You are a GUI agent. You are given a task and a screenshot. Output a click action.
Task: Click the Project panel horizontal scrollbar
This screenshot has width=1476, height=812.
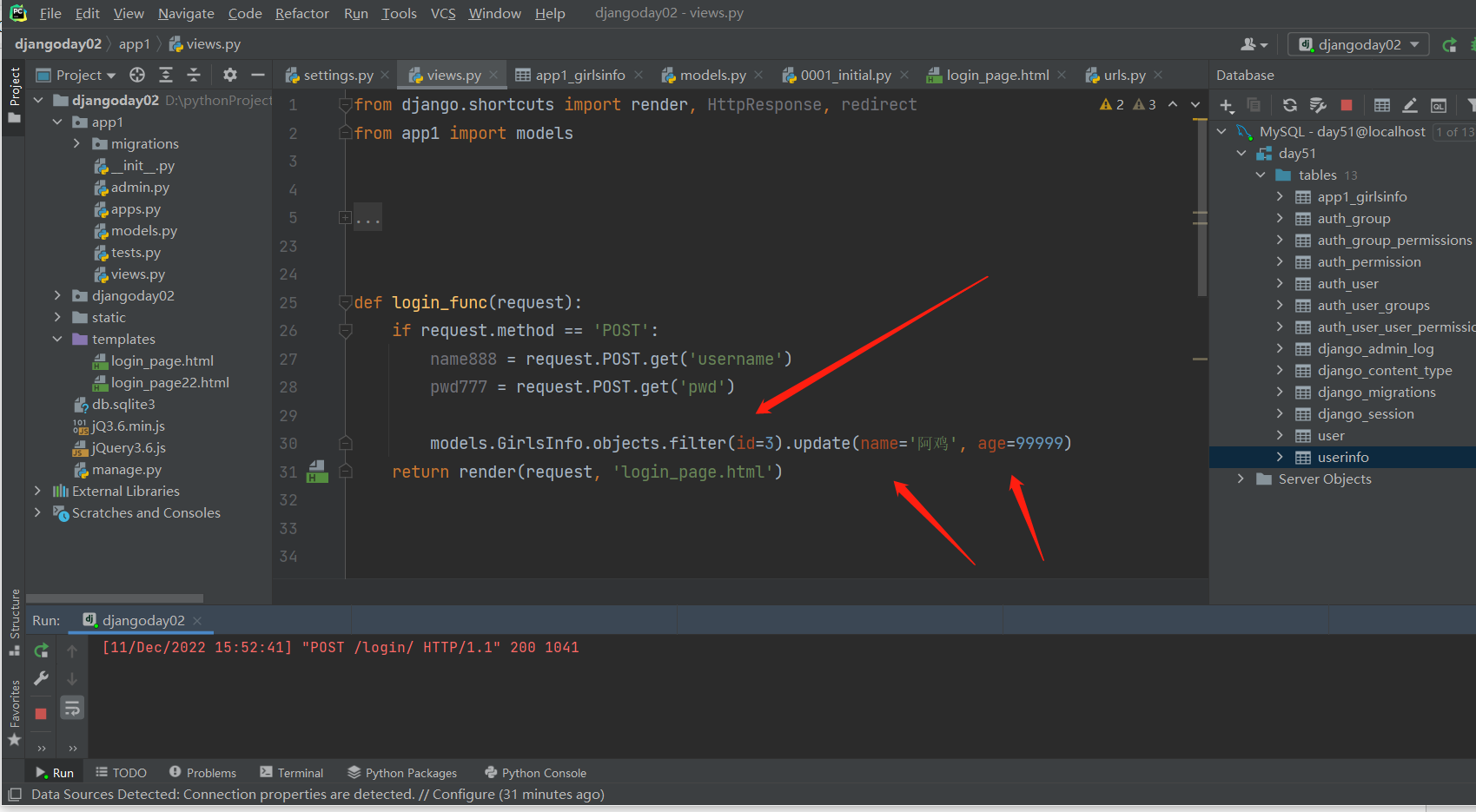point(115,598)
